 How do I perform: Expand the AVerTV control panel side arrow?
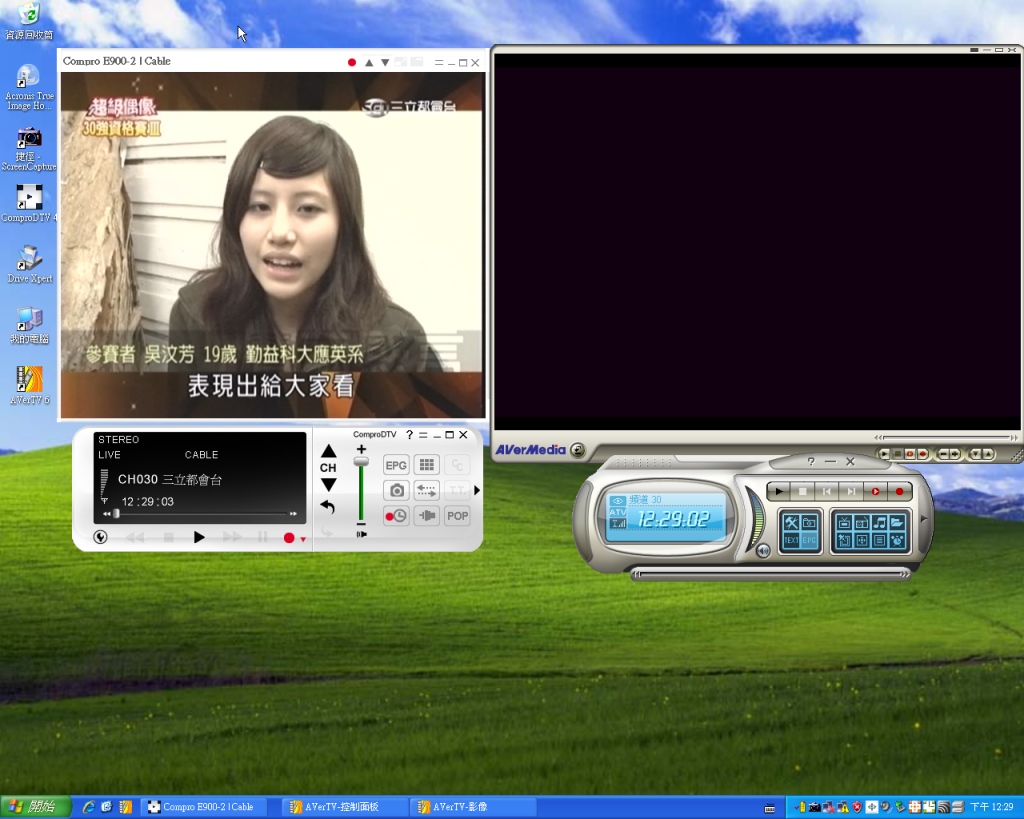923,519
